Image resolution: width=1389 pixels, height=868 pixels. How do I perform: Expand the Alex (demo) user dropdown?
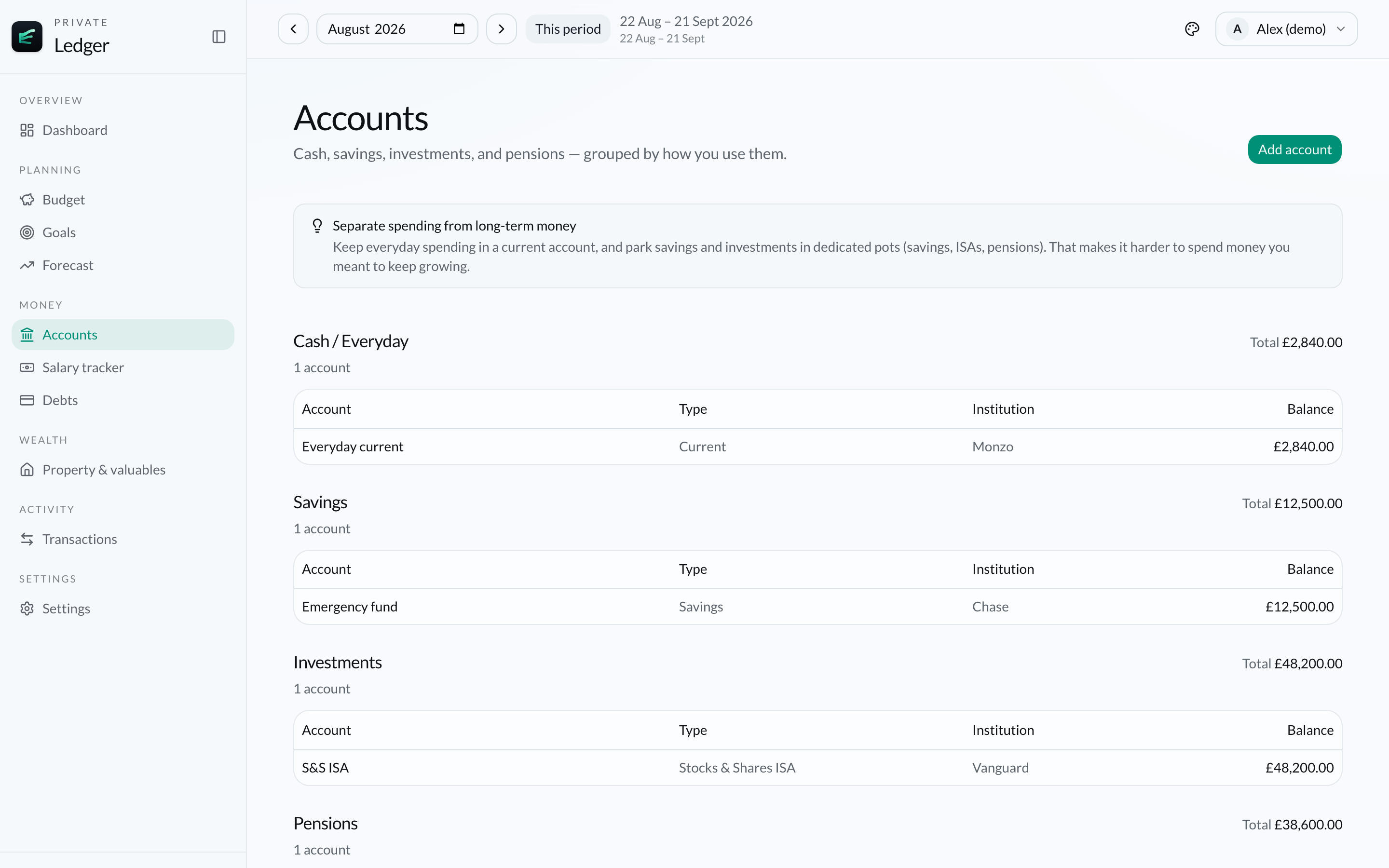(1286, 29)
